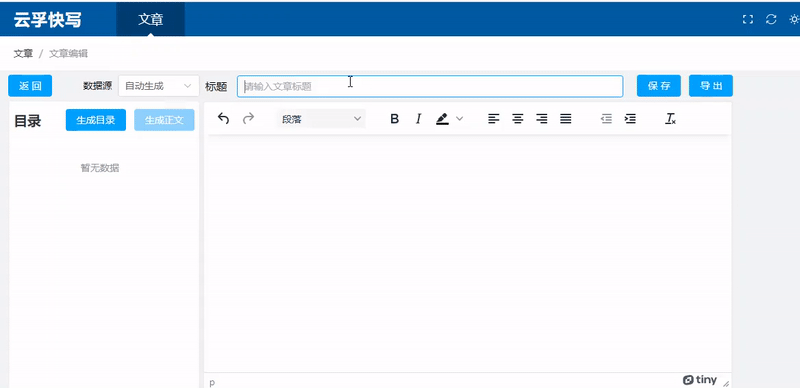The height and width of the screenshot is (388, 800).
Task: Switch to the 文章 tab
Action: click(151, 19)
